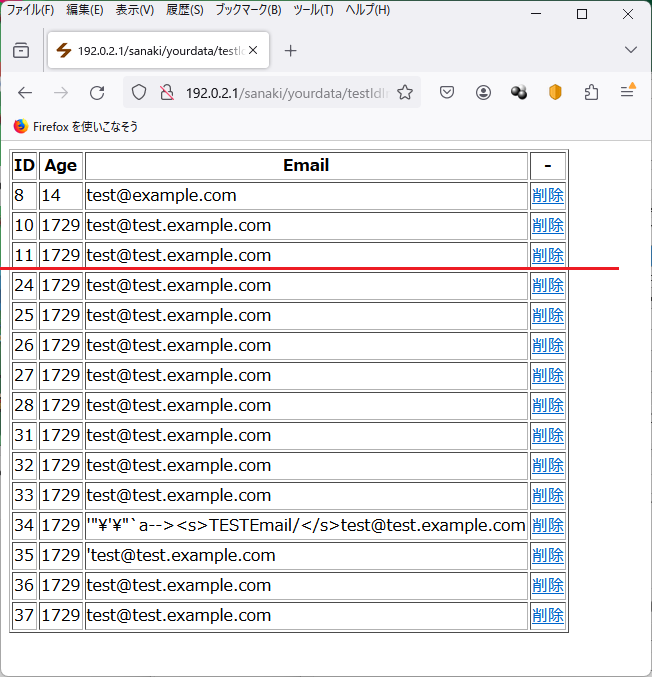The height and width of the screenshot is (677, 652).
Task: Open a new tab with plus
Action: [x=291, y=51]
